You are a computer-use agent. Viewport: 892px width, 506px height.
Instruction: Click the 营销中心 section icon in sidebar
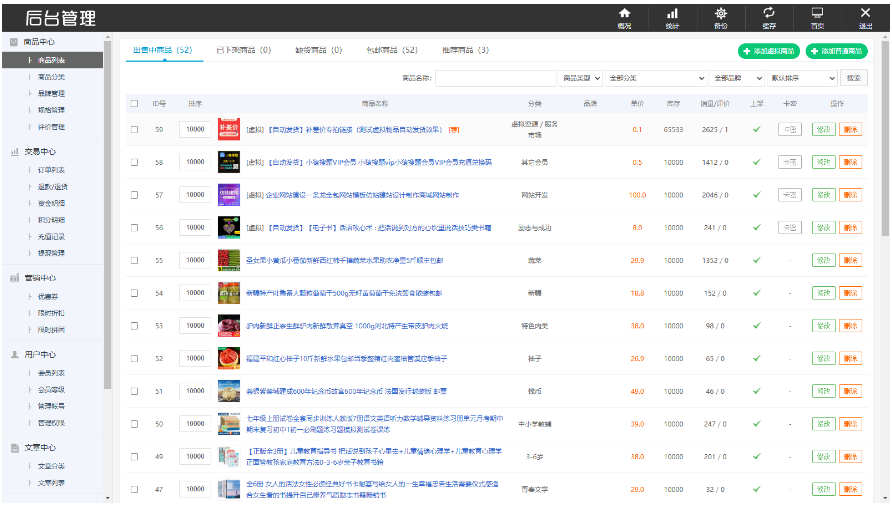15,278
